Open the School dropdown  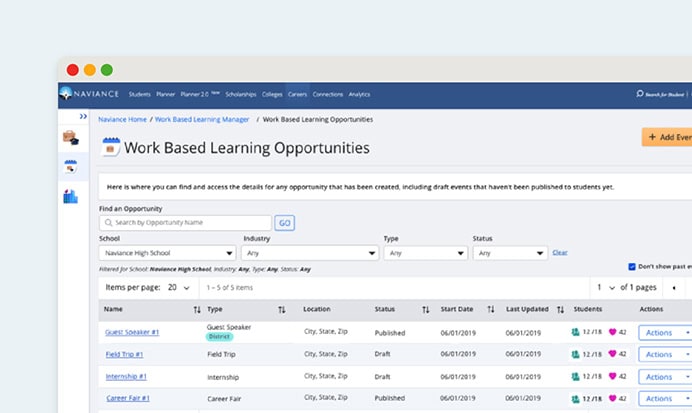[x=167, y=253]
